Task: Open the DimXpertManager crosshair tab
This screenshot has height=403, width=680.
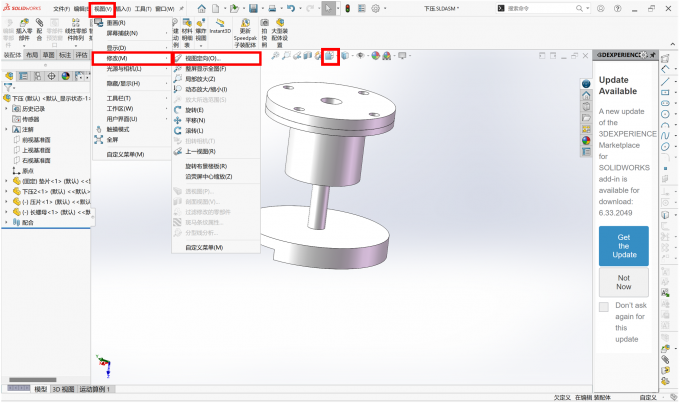Action: point(52,76)
